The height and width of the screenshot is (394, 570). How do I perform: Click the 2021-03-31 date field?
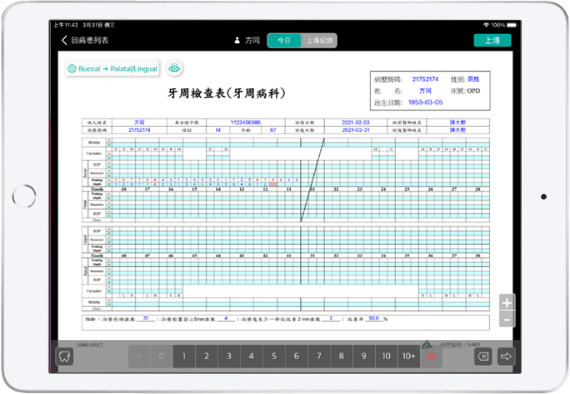coord(356,130)
